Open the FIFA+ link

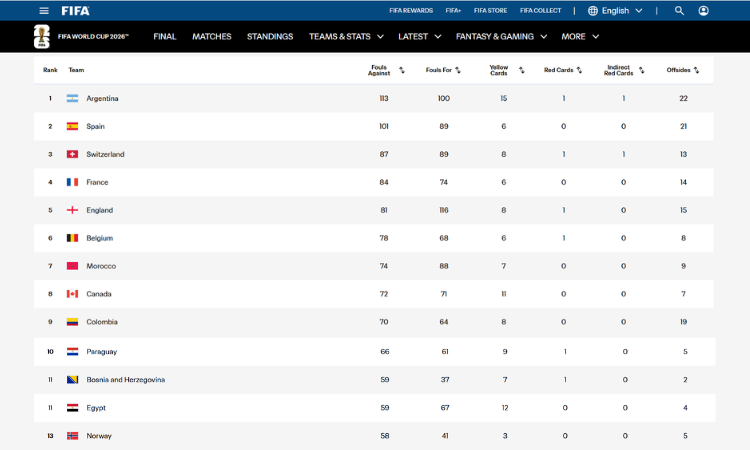[453, 11]
